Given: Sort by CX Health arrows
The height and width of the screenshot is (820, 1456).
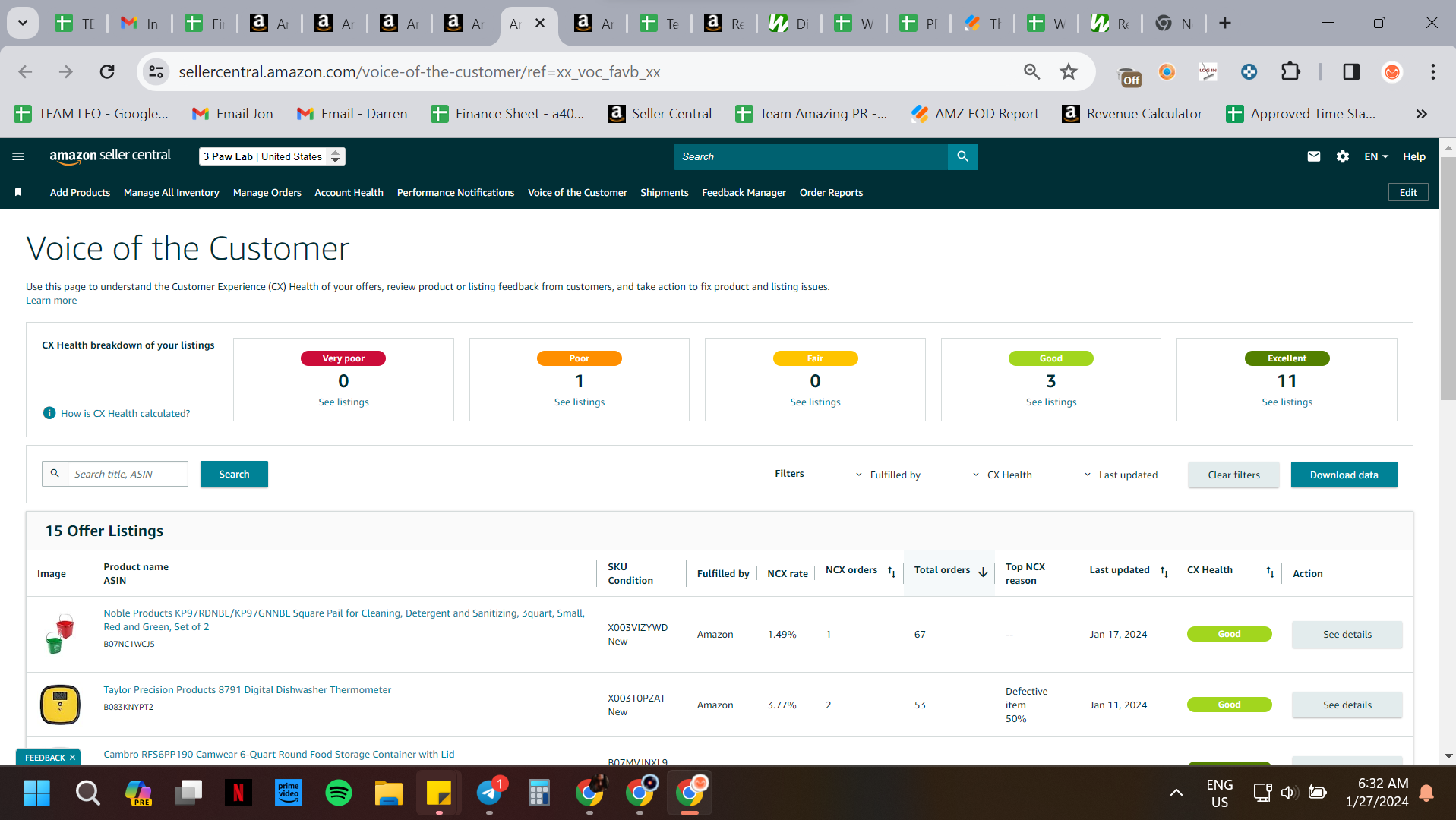Looking at the screenshot, I should (x=1270, y=572).
